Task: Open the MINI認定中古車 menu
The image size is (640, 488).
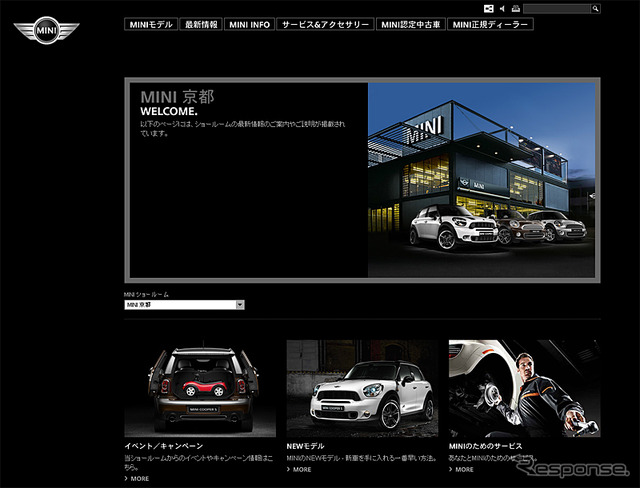Action: coord(411,24)
